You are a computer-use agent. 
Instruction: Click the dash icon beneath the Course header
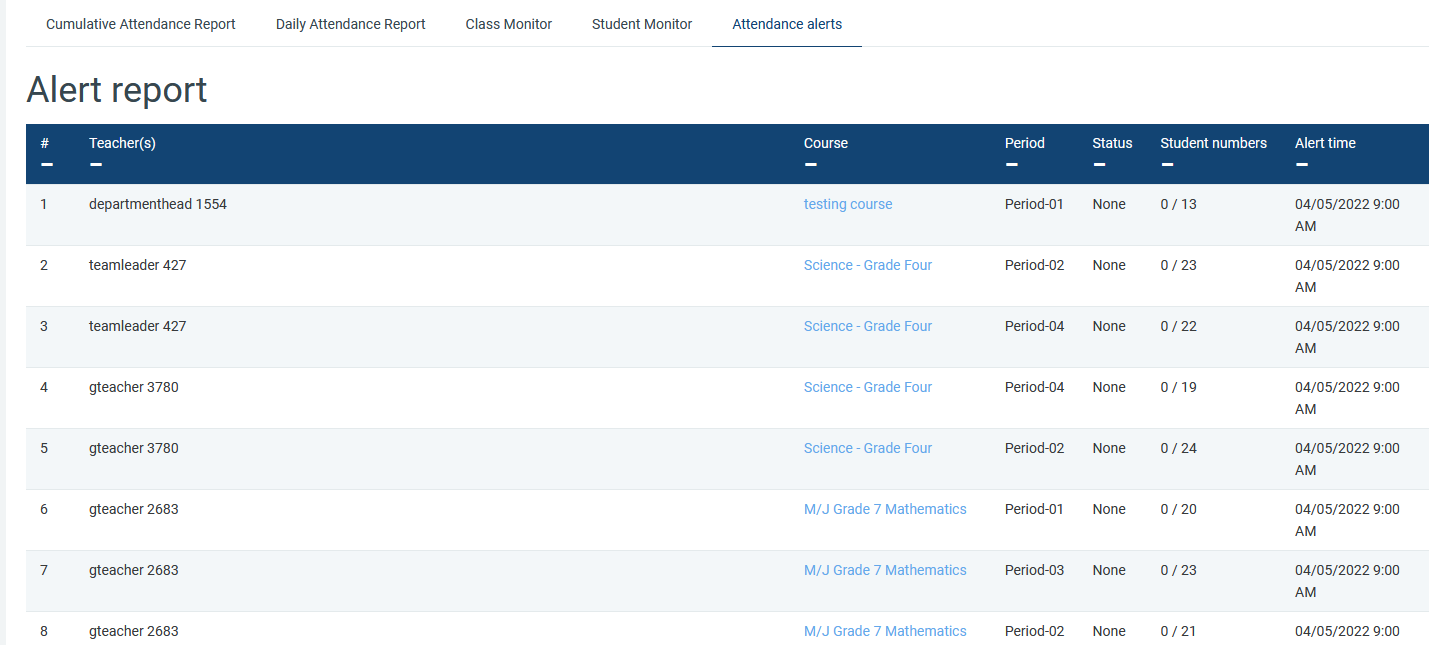pos(810,165)
